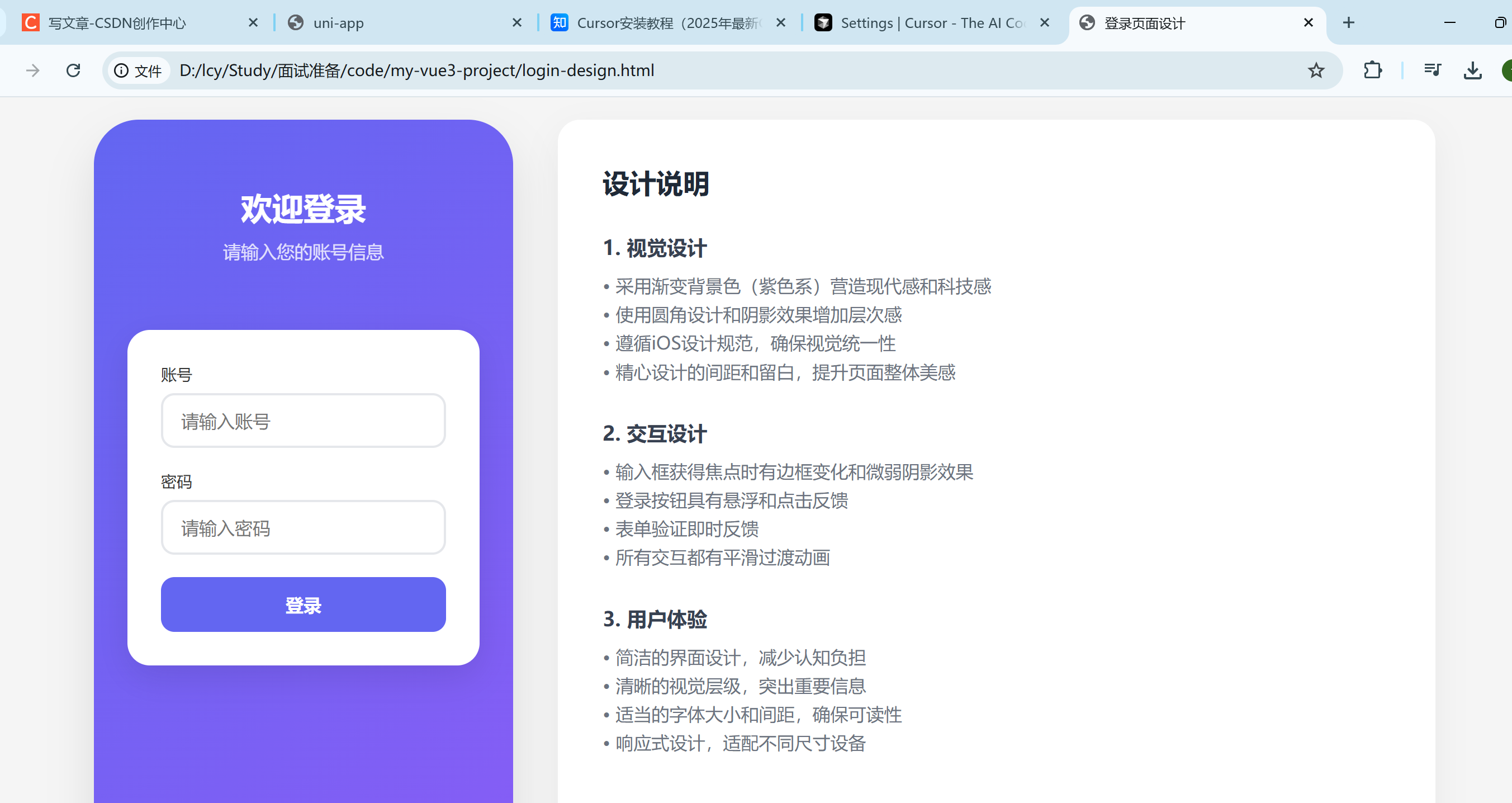Click the 请输入账号 account input field

[303, 421]
